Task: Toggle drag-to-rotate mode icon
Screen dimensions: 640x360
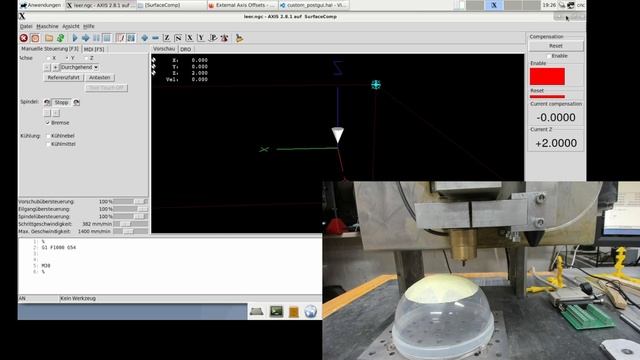Action: (x=224, y=38)
